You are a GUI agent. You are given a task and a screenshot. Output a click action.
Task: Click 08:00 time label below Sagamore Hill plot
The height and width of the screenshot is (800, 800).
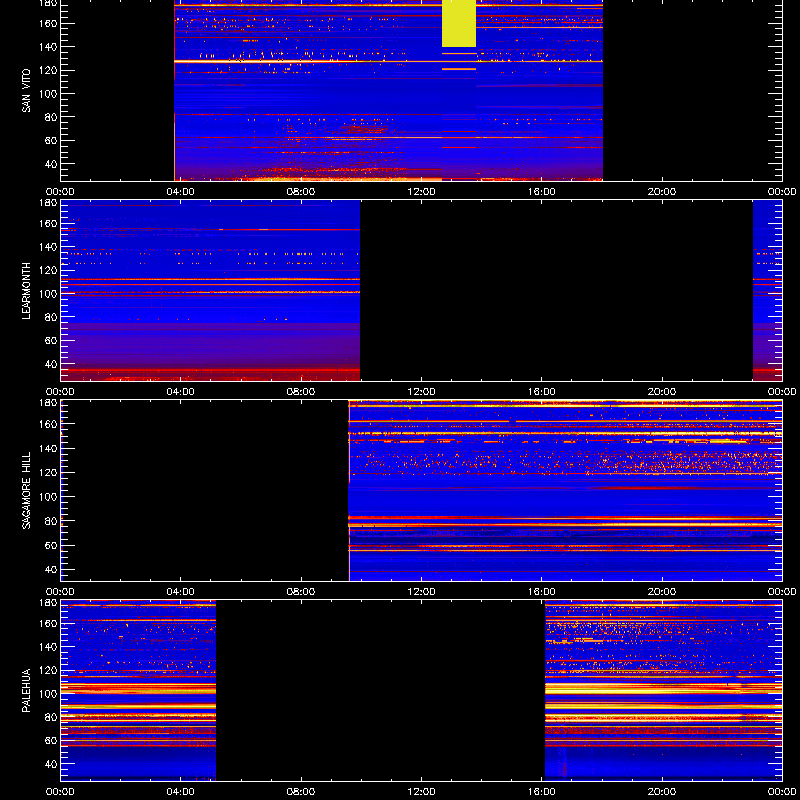[x=301, y=592]
